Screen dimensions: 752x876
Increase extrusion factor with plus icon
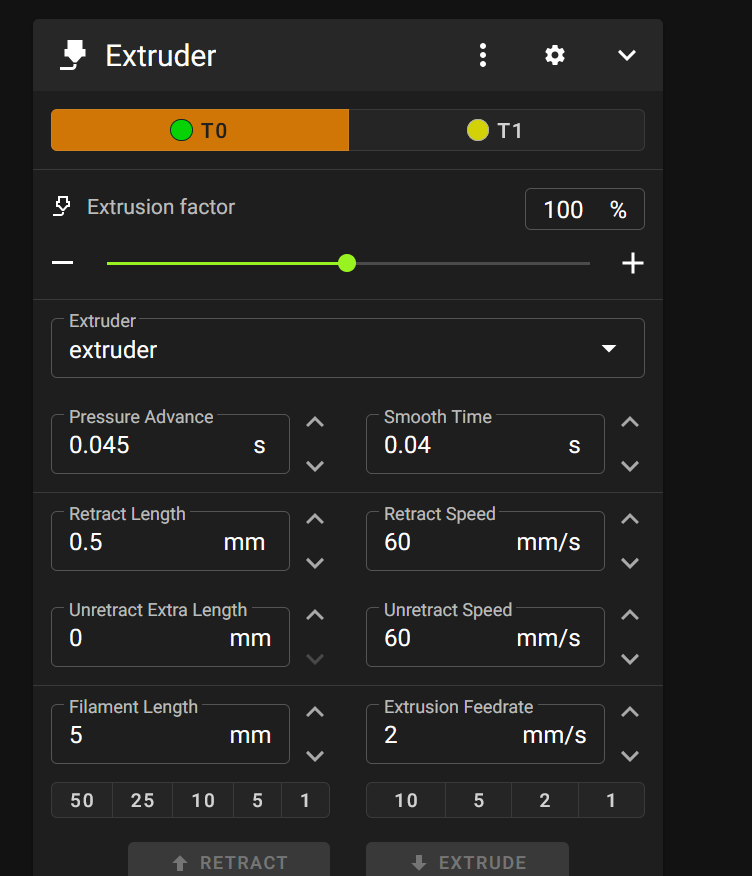[632, 263]
